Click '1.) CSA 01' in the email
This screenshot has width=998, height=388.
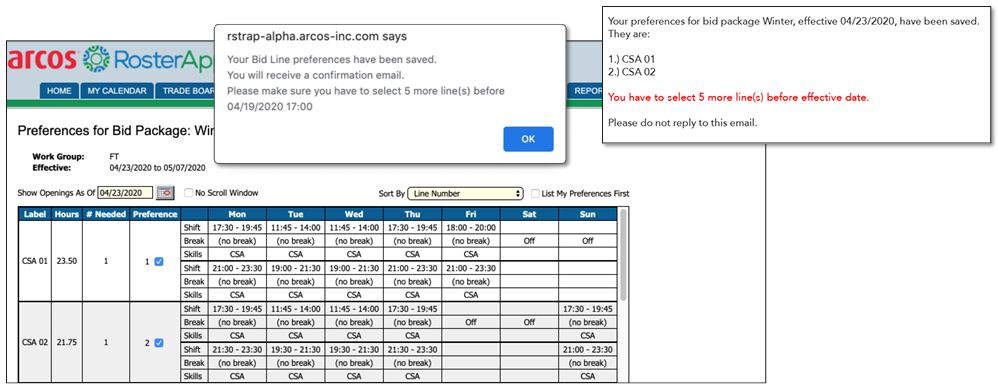click(632, 59)
